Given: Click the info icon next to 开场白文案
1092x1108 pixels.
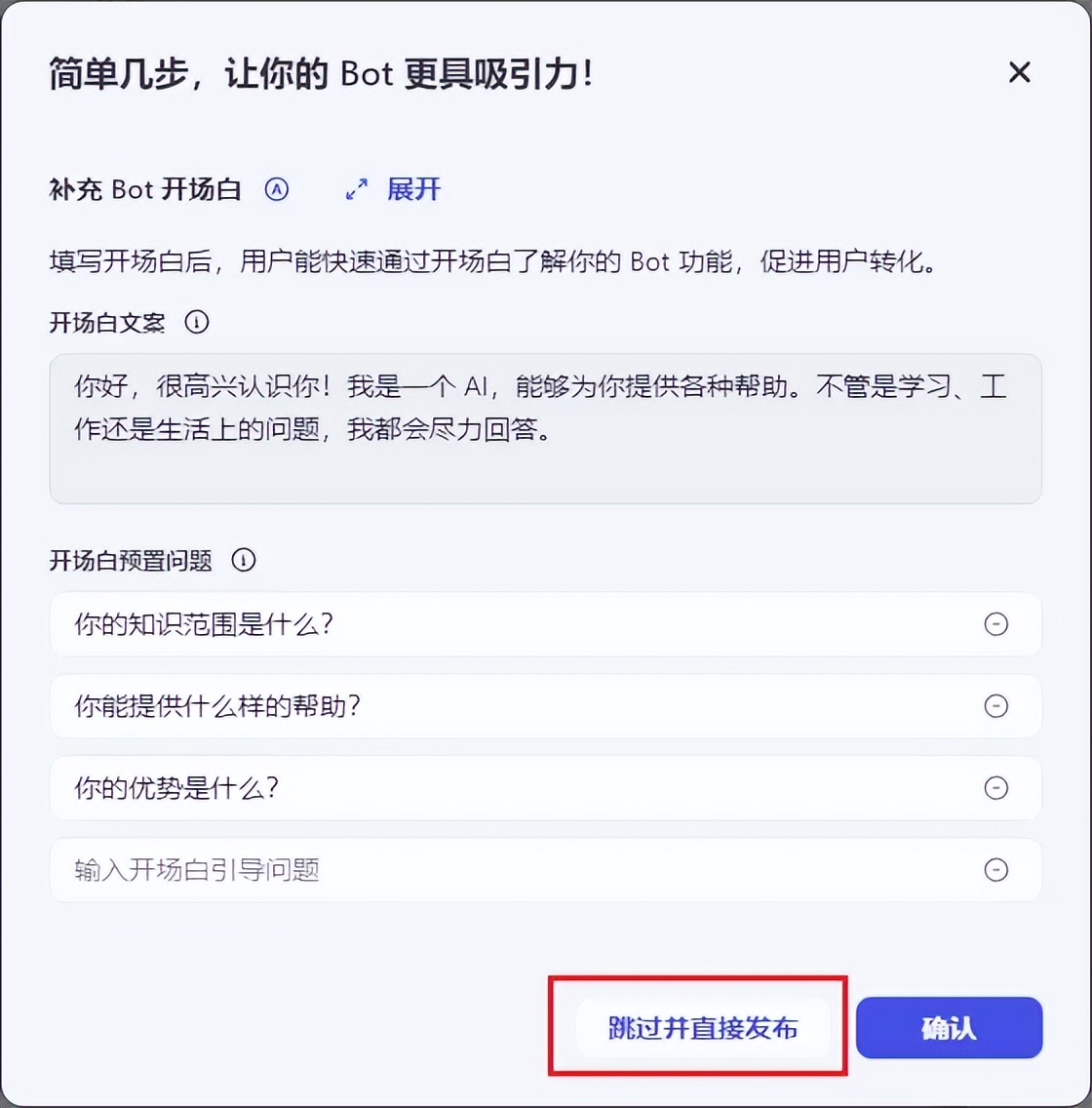Looking at the screenshot, I should click(197, 322).
